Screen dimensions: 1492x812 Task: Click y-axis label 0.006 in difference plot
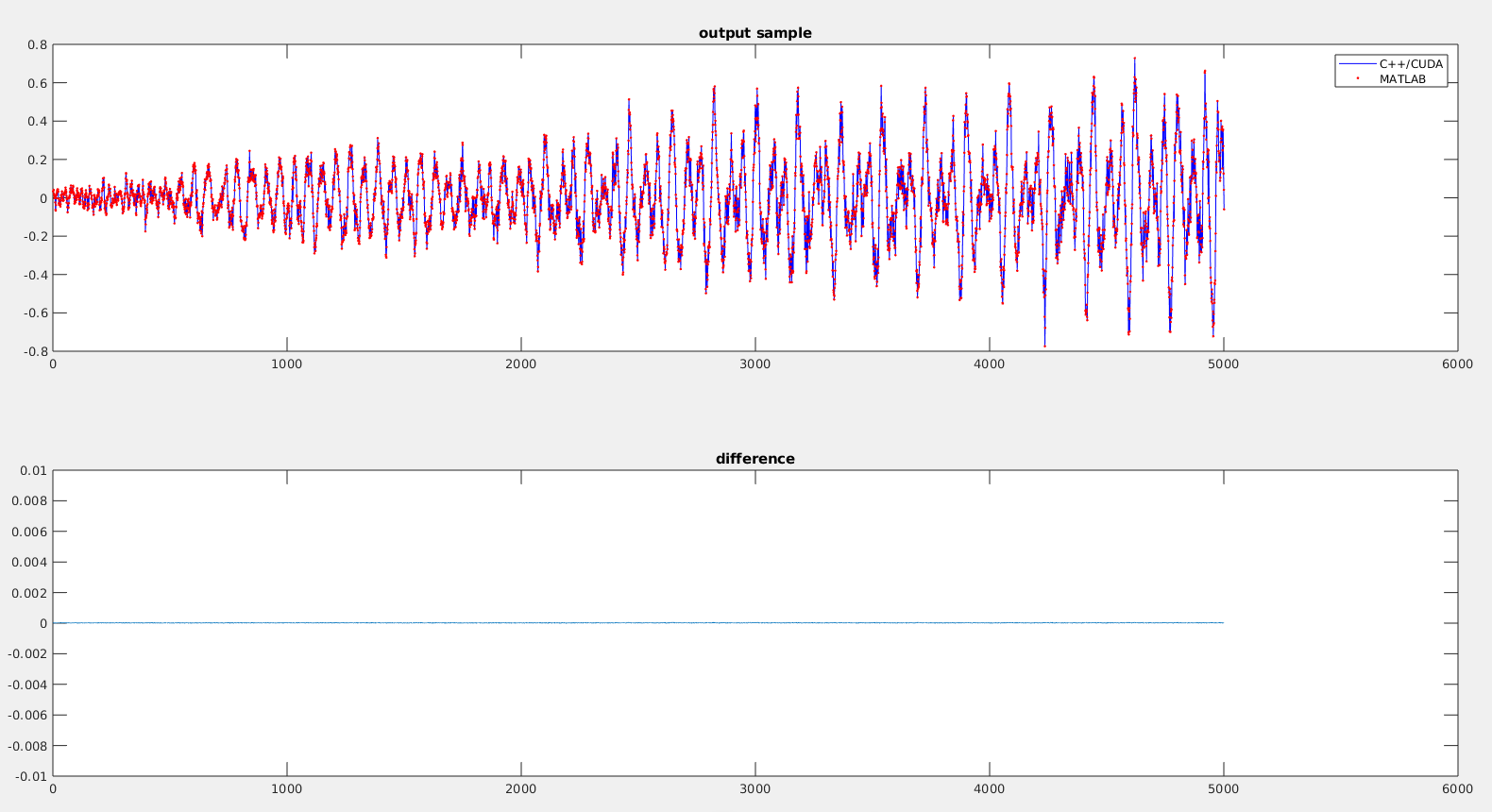[29, 532]
